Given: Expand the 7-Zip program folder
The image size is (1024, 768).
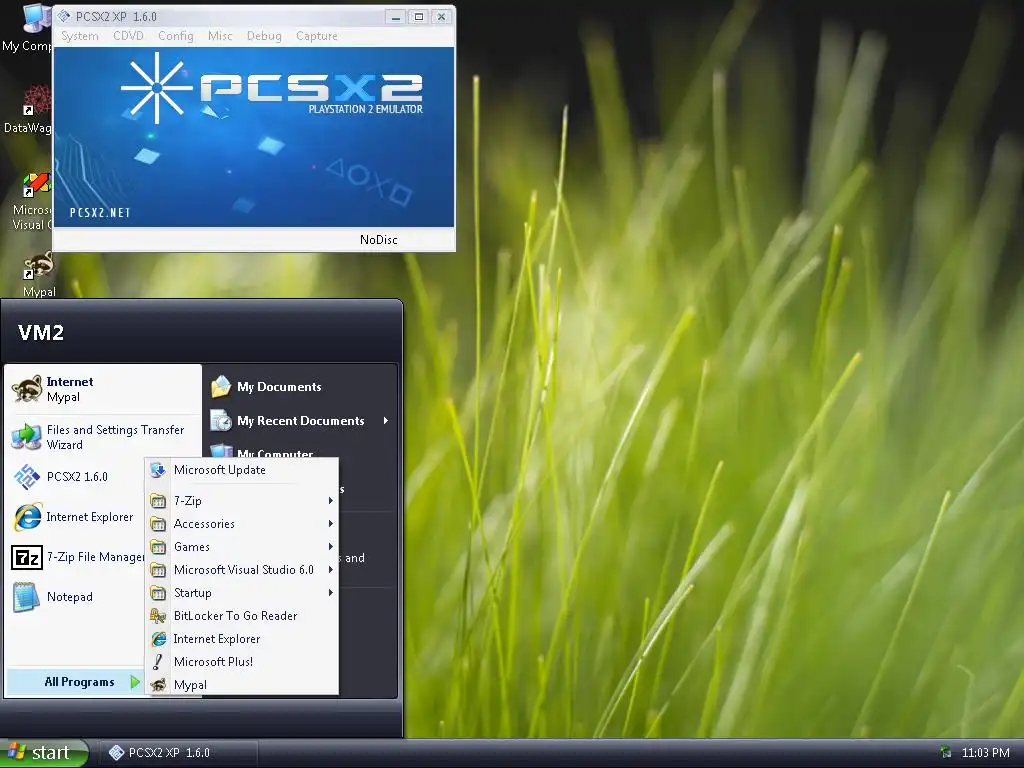Looking at the screenshot, I should tap(242, 501).
